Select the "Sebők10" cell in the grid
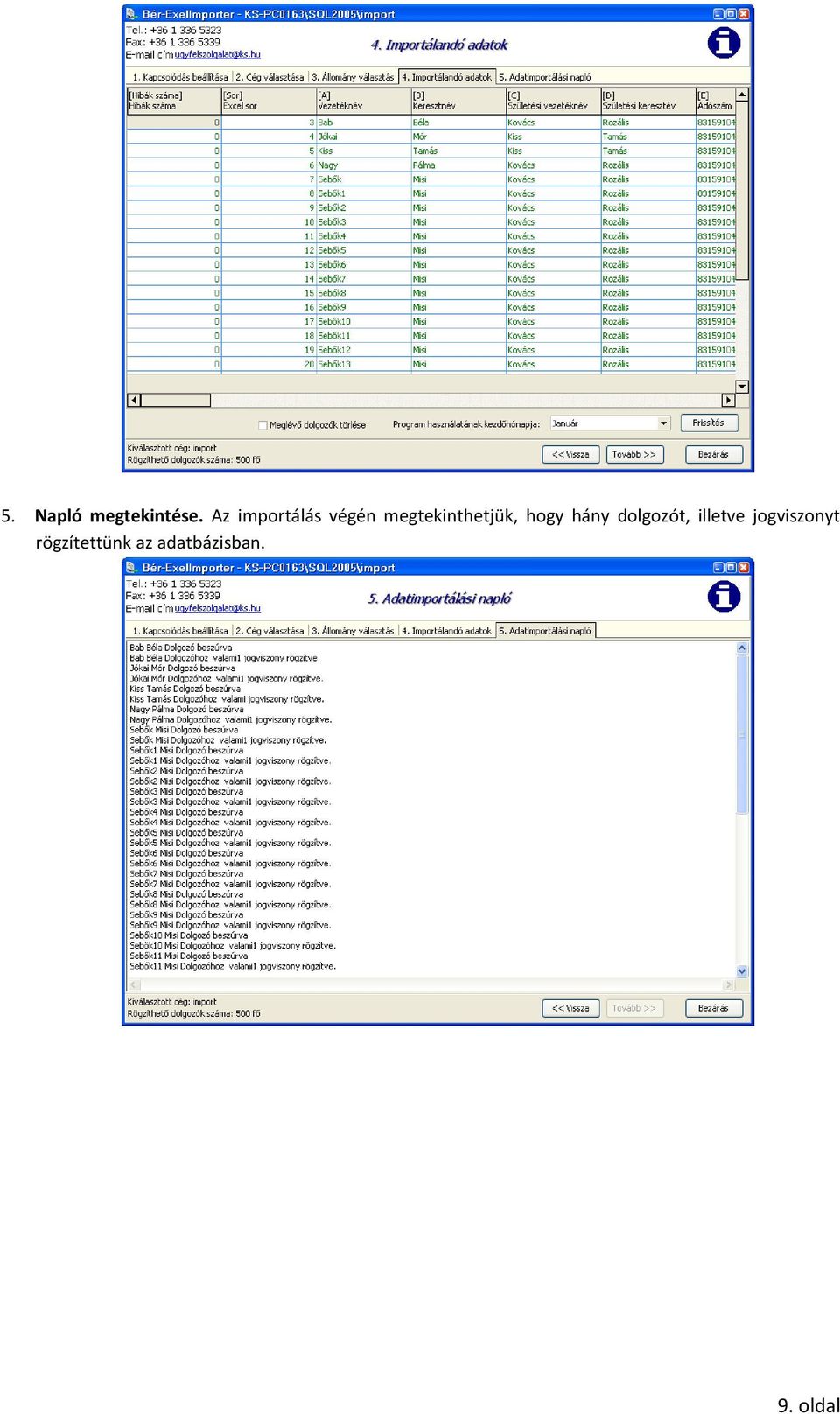The width and height of the screenshot is (840, 1414). (x=363, y=322)
